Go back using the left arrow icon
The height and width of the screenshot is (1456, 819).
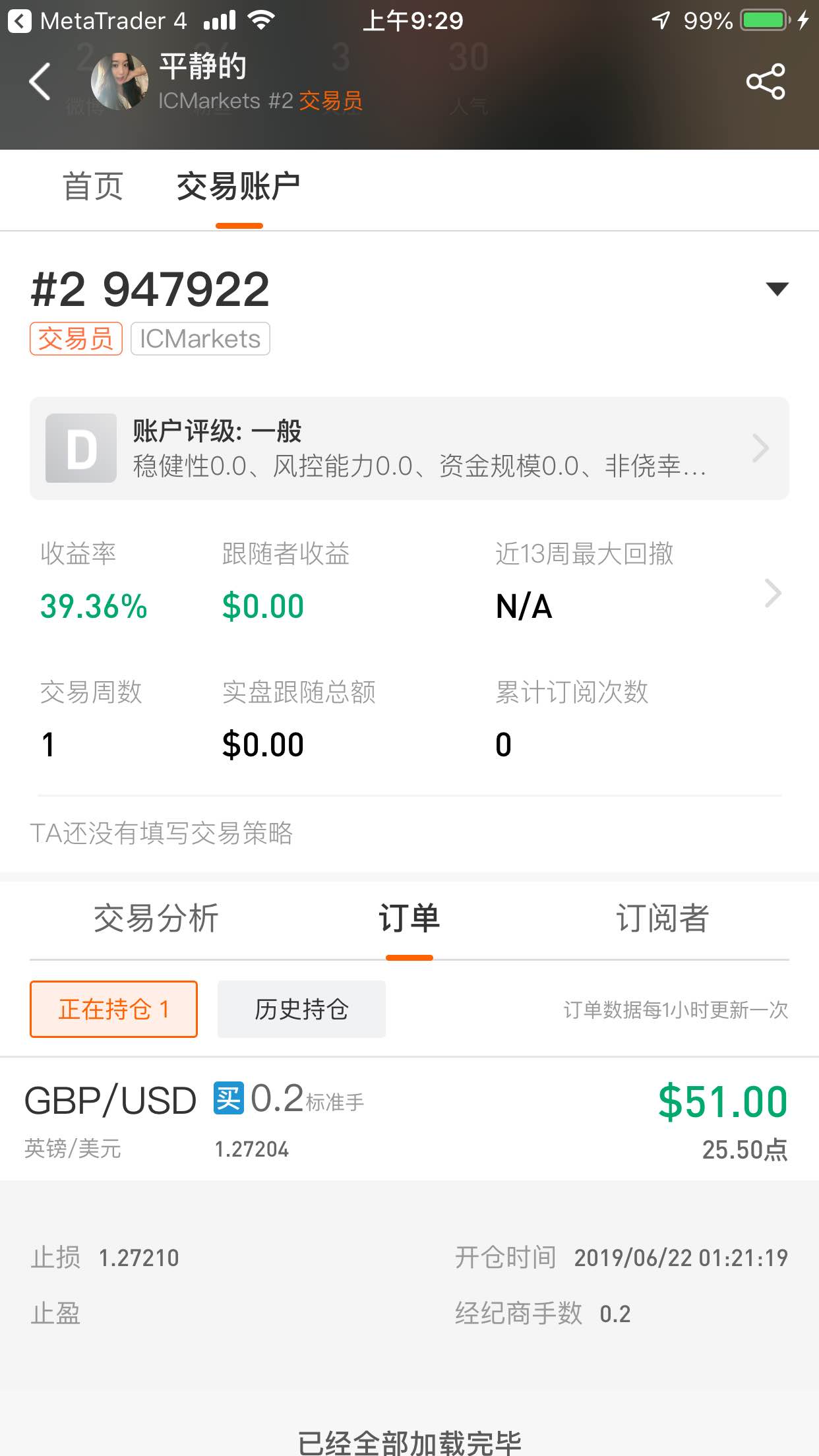point(40,82)
